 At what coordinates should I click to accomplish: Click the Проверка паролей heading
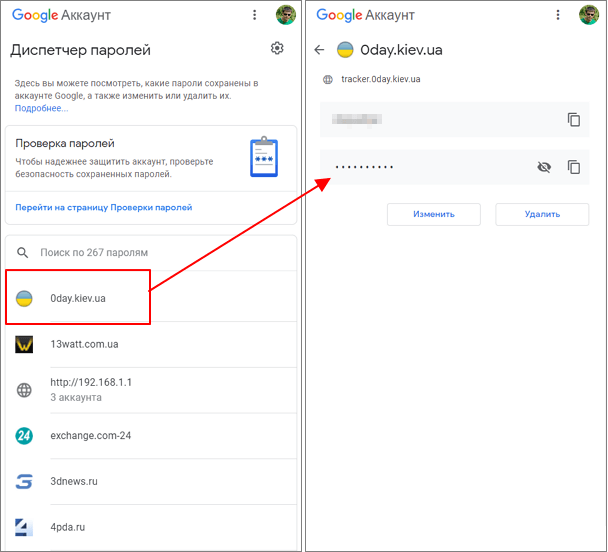click(x=65, y=144)
